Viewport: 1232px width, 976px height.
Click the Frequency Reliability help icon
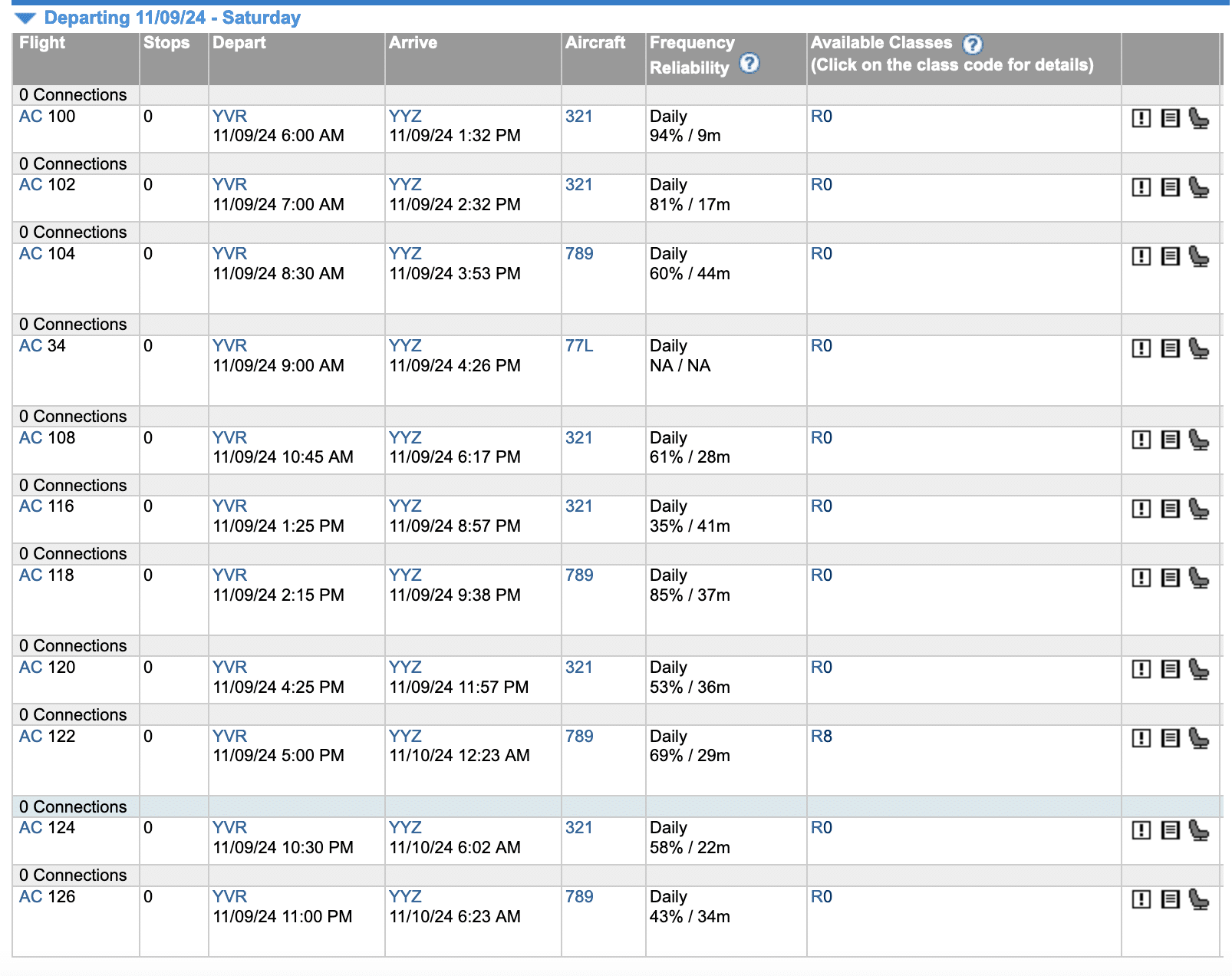749,64
